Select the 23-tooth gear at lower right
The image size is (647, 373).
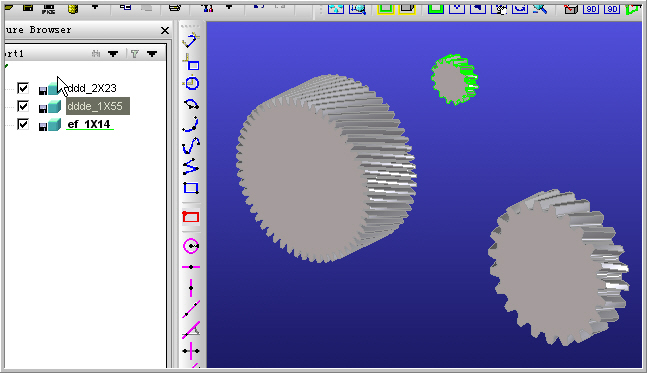click(559, 267)
